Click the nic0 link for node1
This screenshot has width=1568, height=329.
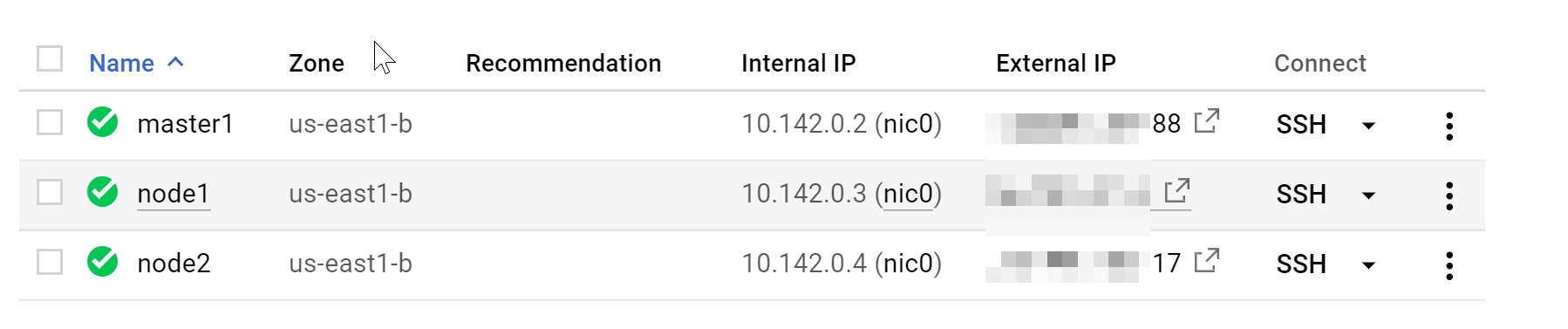(908, 193)
